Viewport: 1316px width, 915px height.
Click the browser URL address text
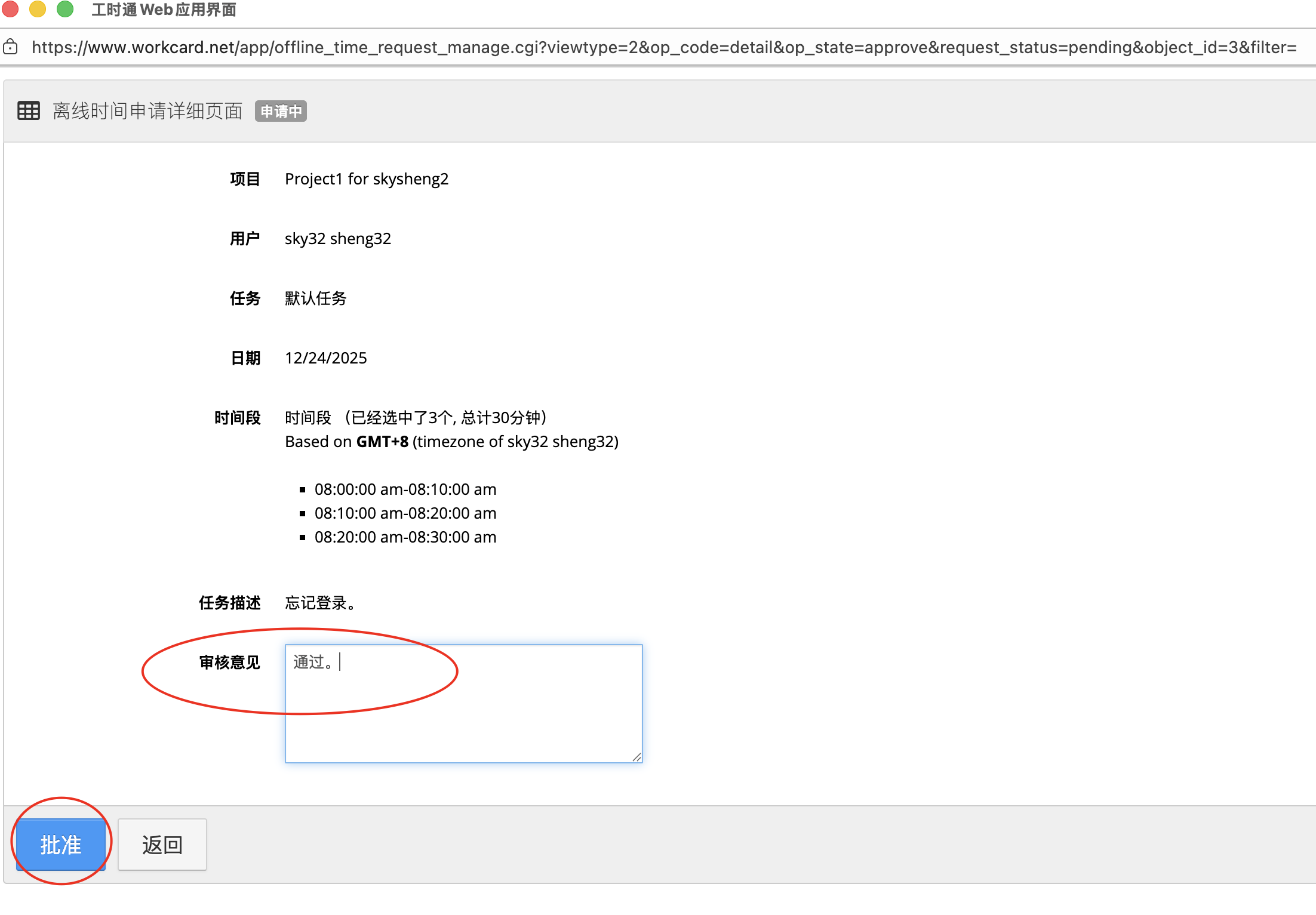[663, 47]
